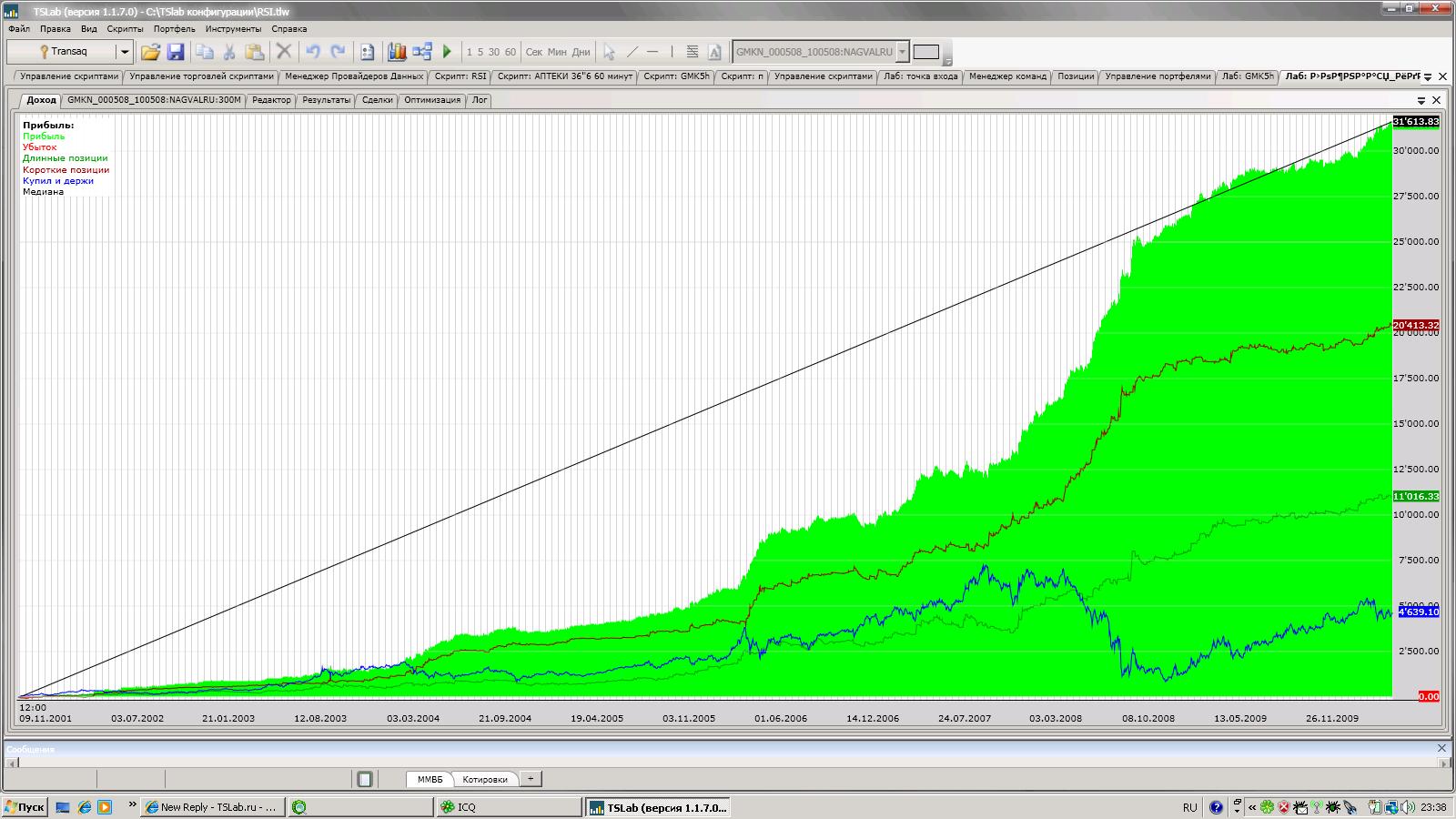The width and height of the screenshot is (1456, 819).
Task: Select the diagonal line drawing tool
Action: [x=632, y=52]
